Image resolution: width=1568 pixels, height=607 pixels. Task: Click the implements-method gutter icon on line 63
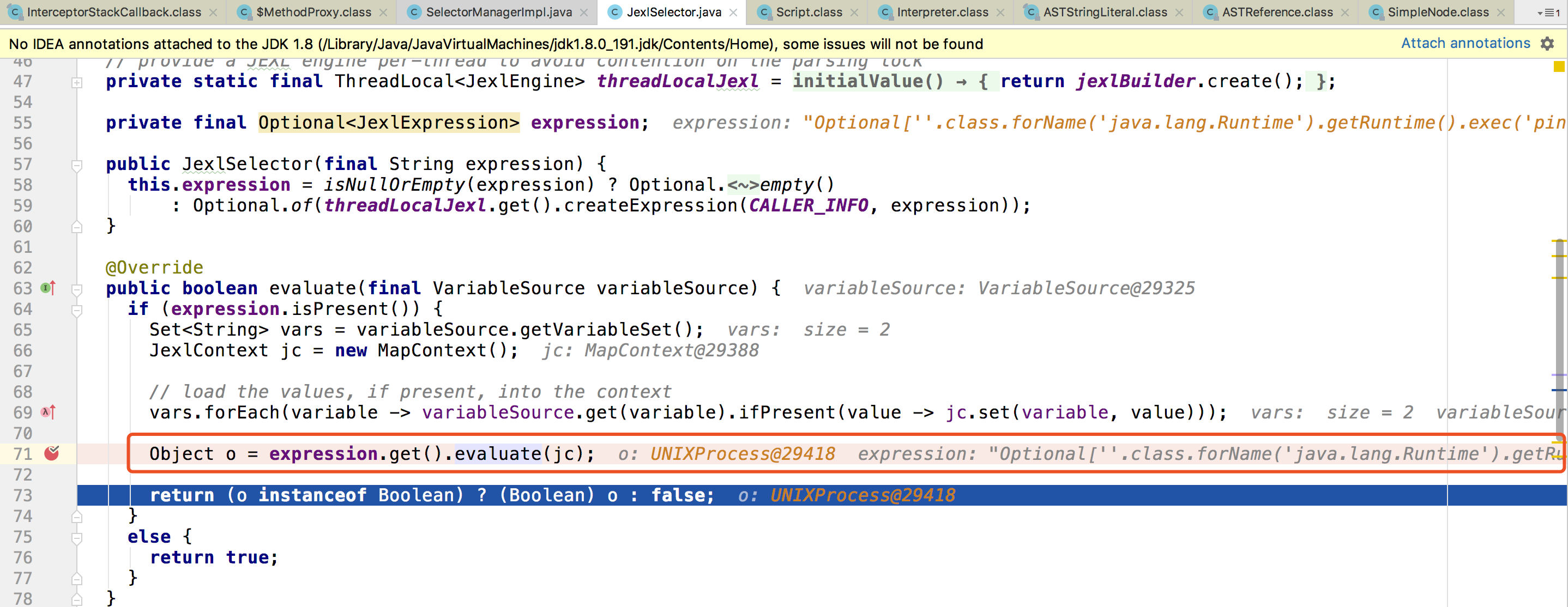(x=48, y=288)
